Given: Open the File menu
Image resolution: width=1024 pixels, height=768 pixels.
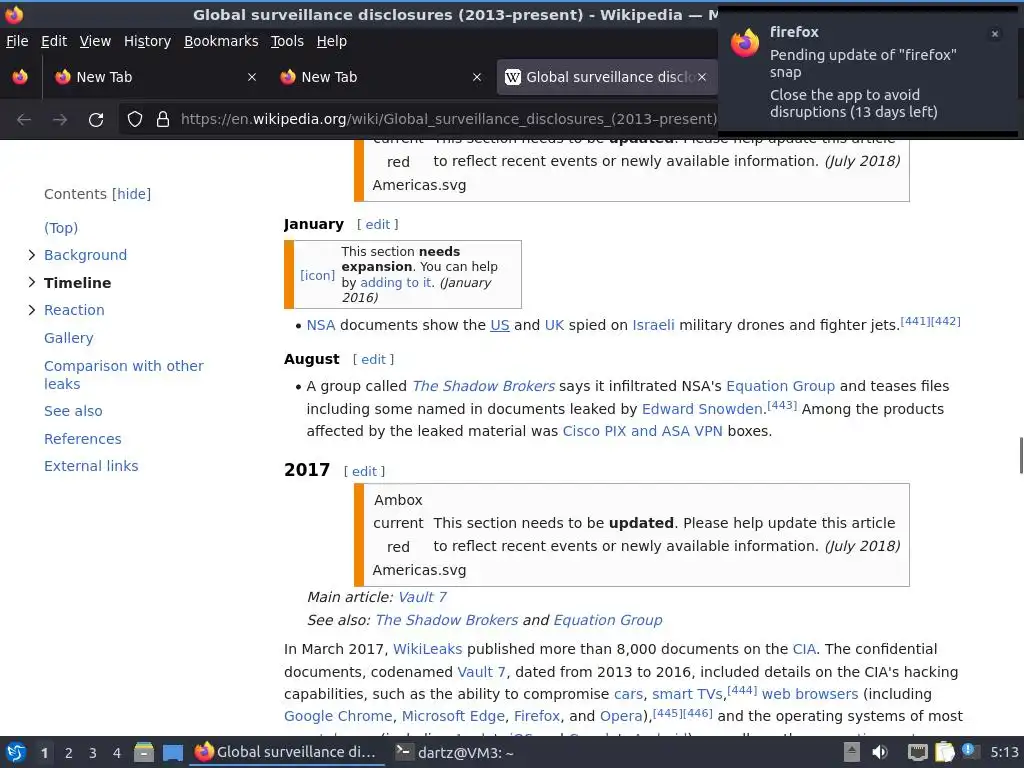Looking at the screenshot, I should tap(17, 41).
